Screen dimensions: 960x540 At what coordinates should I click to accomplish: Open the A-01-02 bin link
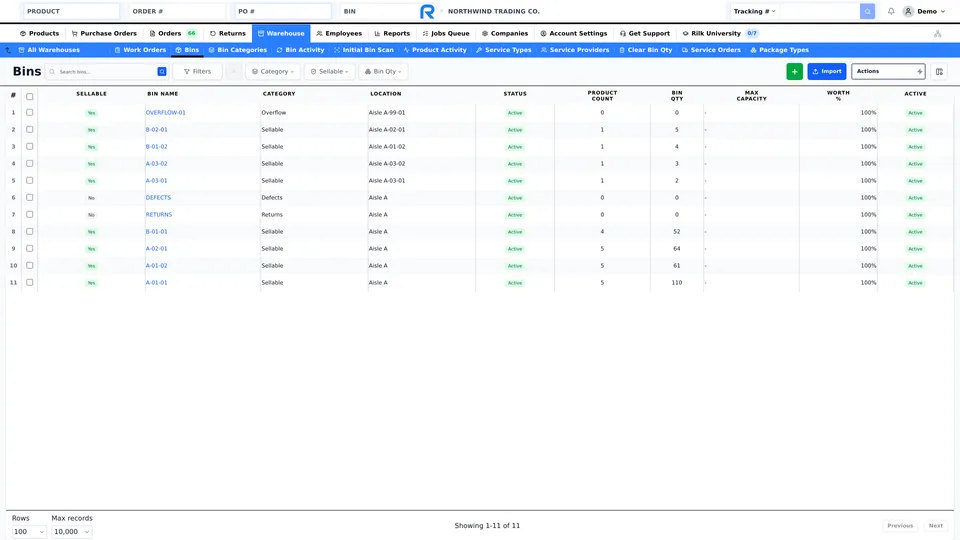(156, 266)
